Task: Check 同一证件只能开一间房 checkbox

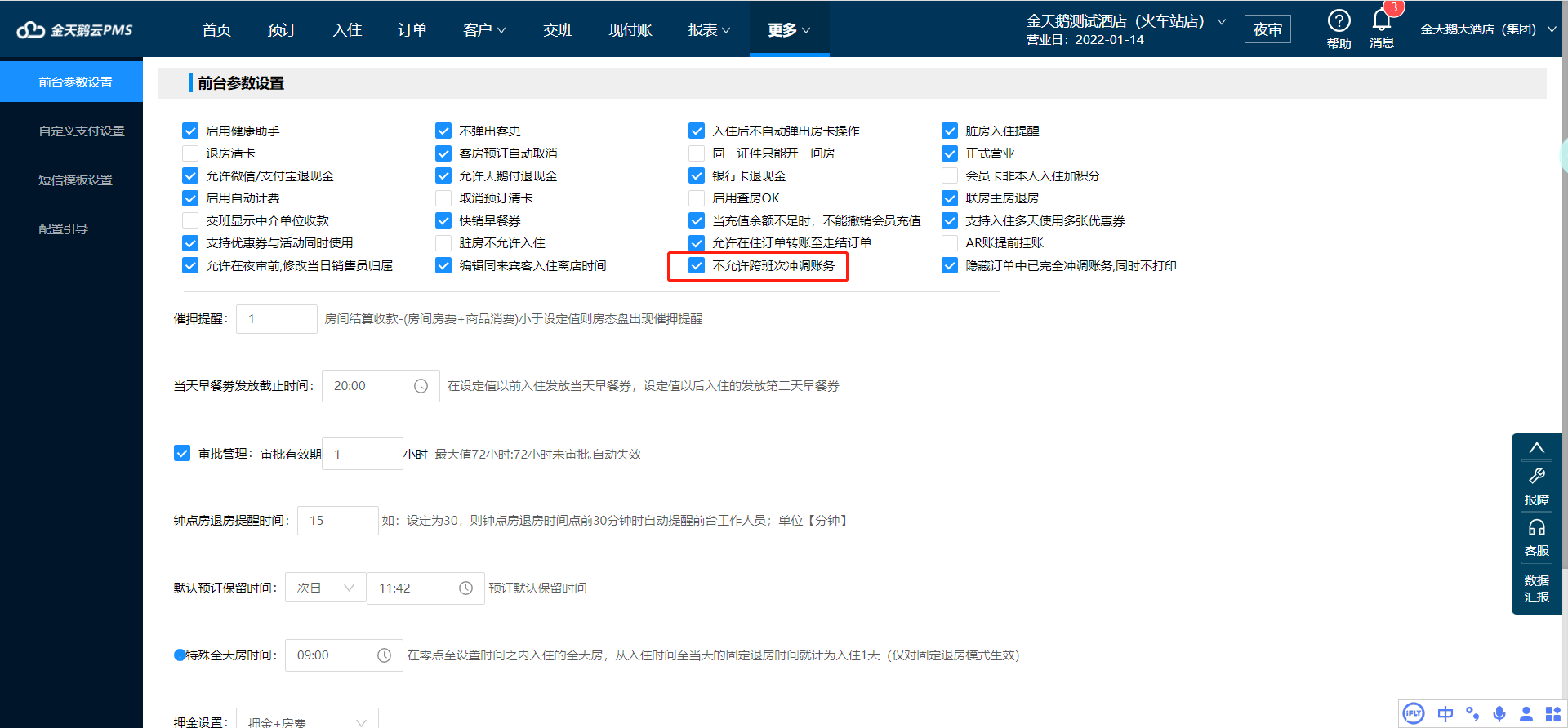Action: [x=697, y=153]
